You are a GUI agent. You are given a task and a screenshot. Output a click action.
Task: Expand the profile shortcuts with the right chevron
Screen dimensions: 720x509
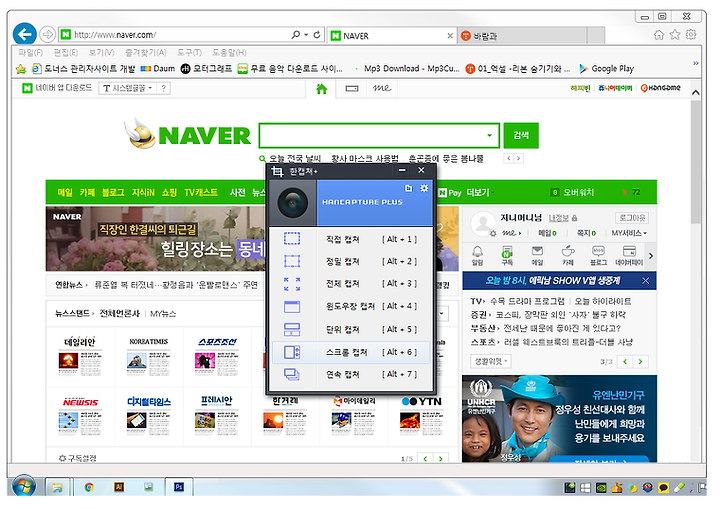pyautogui.click(x=651, y=256)
